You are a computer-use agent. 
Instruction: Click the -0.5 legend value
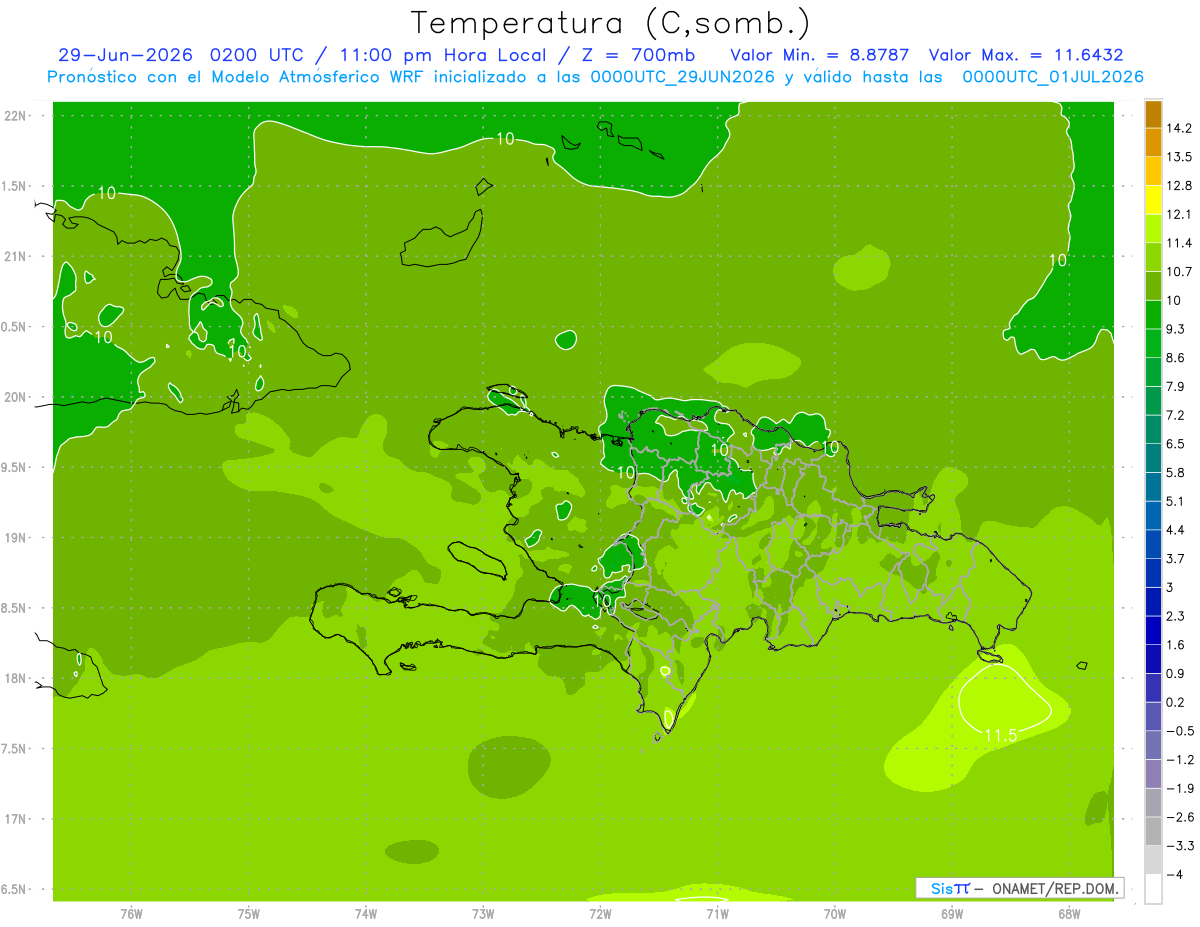[1181, 731]
